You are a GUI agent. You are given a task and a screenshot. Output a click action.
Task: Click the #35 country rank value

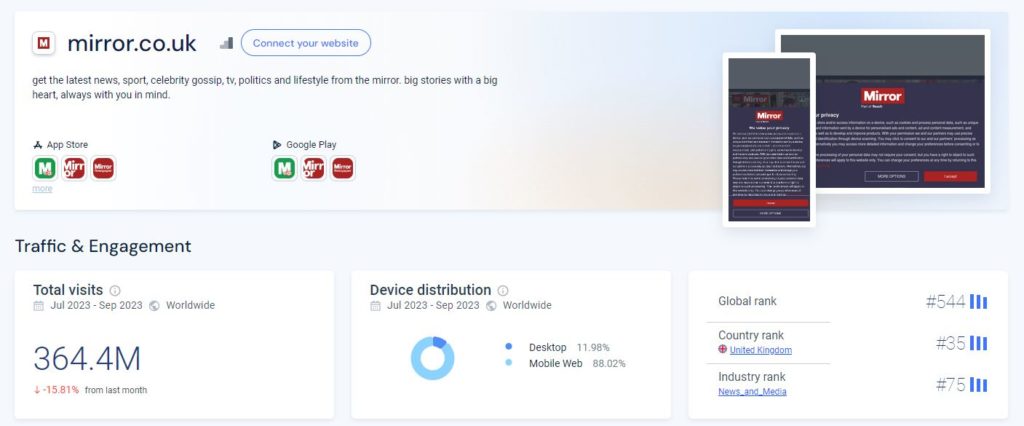(x=950, y=343)
